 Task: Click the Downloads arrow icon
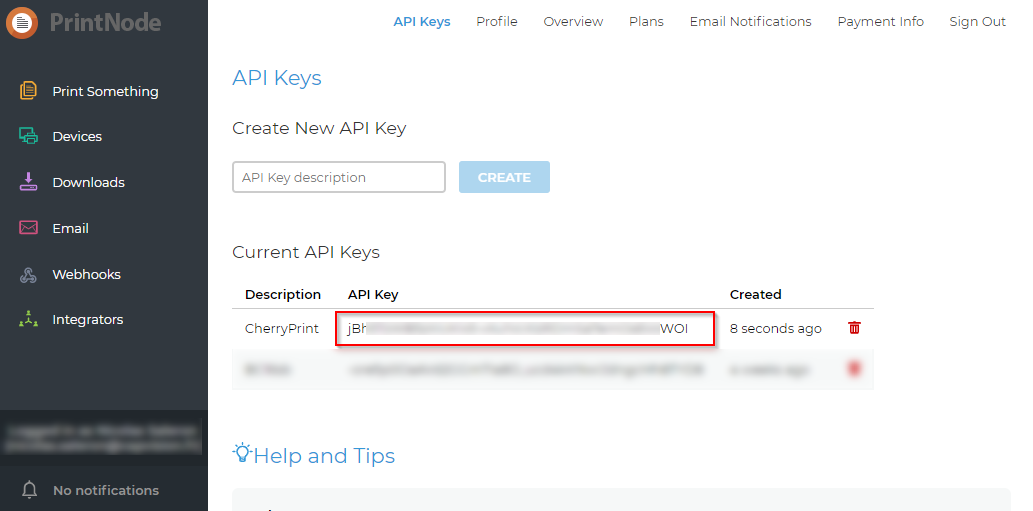click(x=28, y=182)
